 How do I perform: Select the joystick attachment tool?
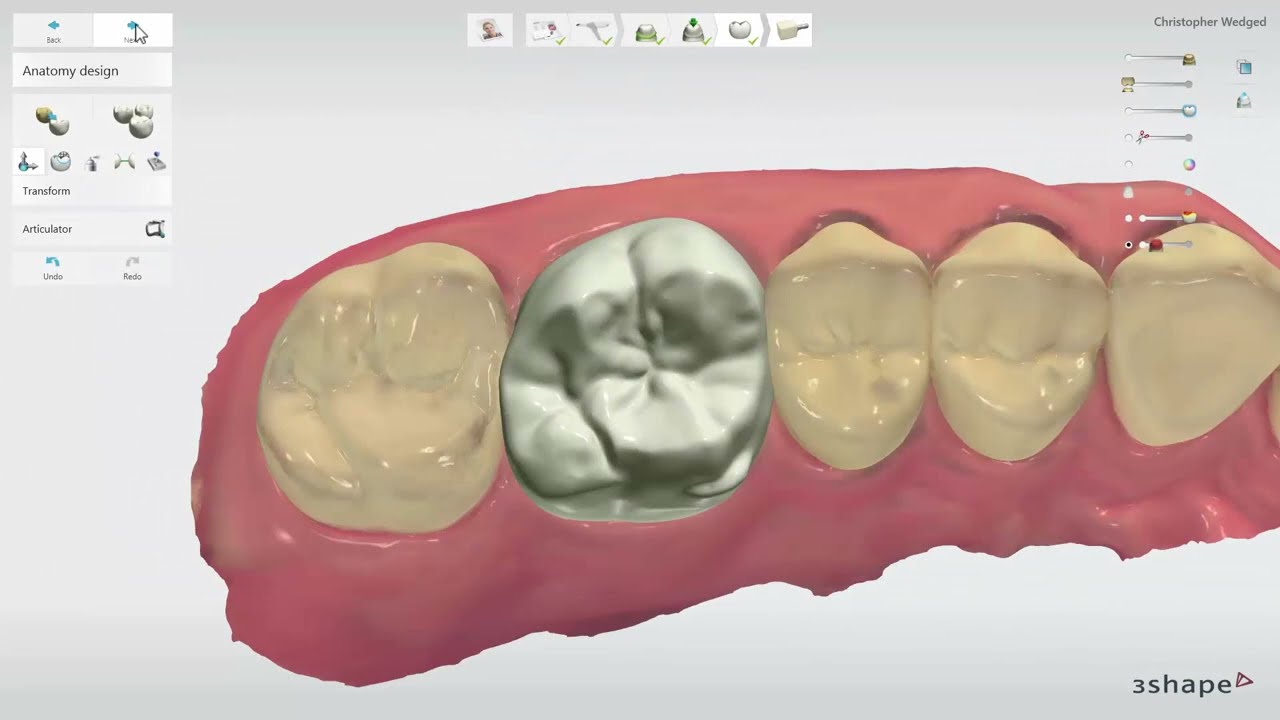[156, 162]
